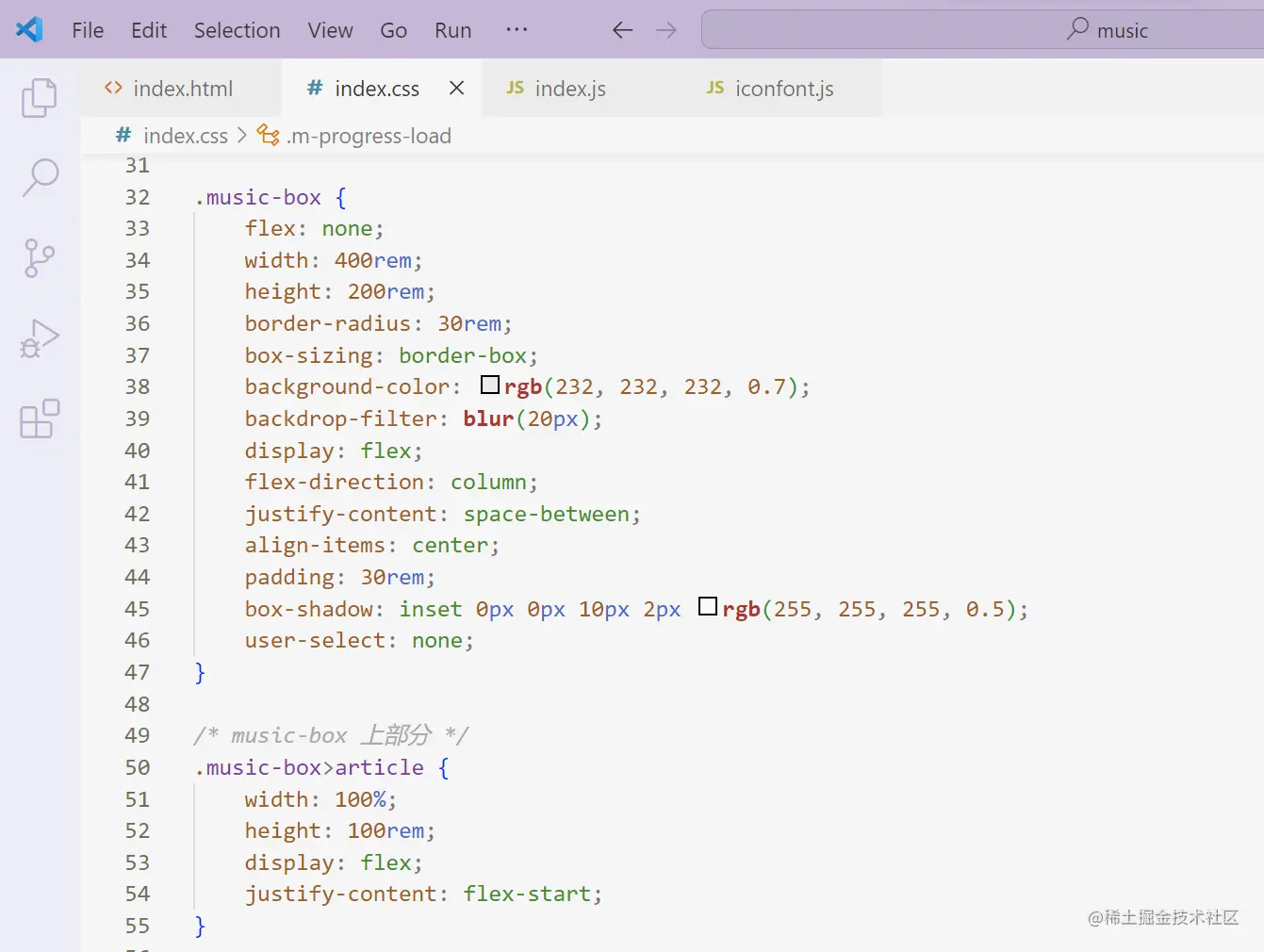Click line number 32 in the gutter
Screen dimensions: 1264x952
click(x=138, y=197)
